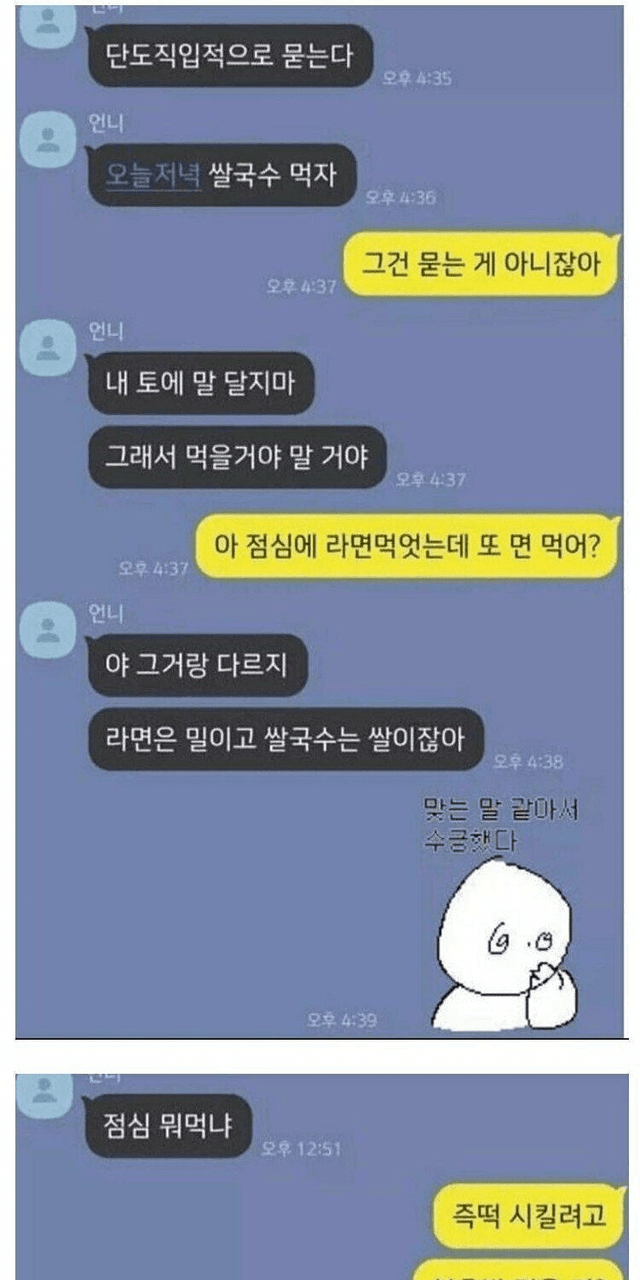Viewport: 640px width, 1280px height.
Task: Open the 오늘저녁 highlighted link
Action: point(154,175)
